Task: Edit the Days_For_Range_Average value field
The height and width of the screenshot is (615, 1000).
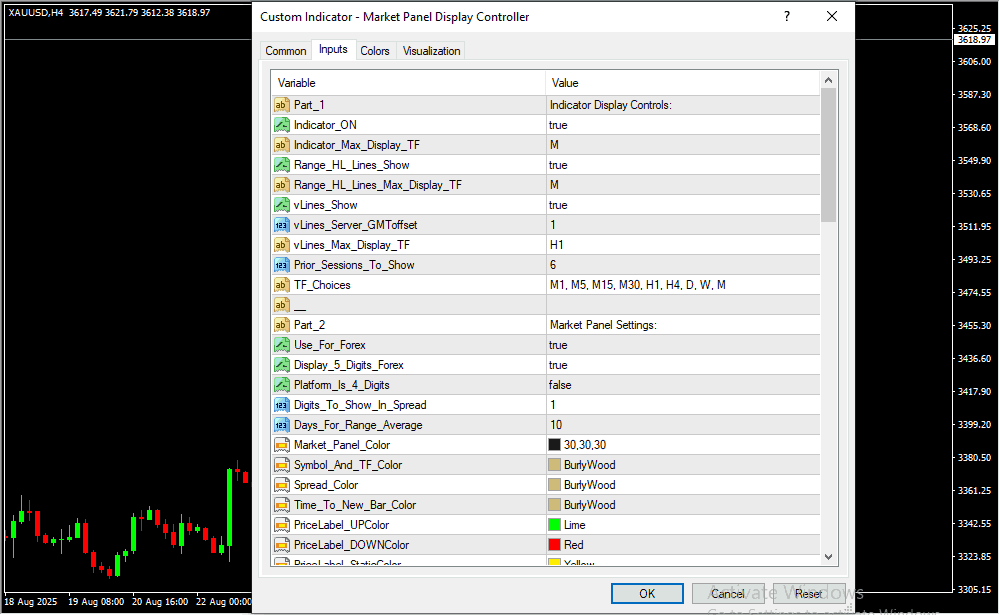Action: [682, 425]
